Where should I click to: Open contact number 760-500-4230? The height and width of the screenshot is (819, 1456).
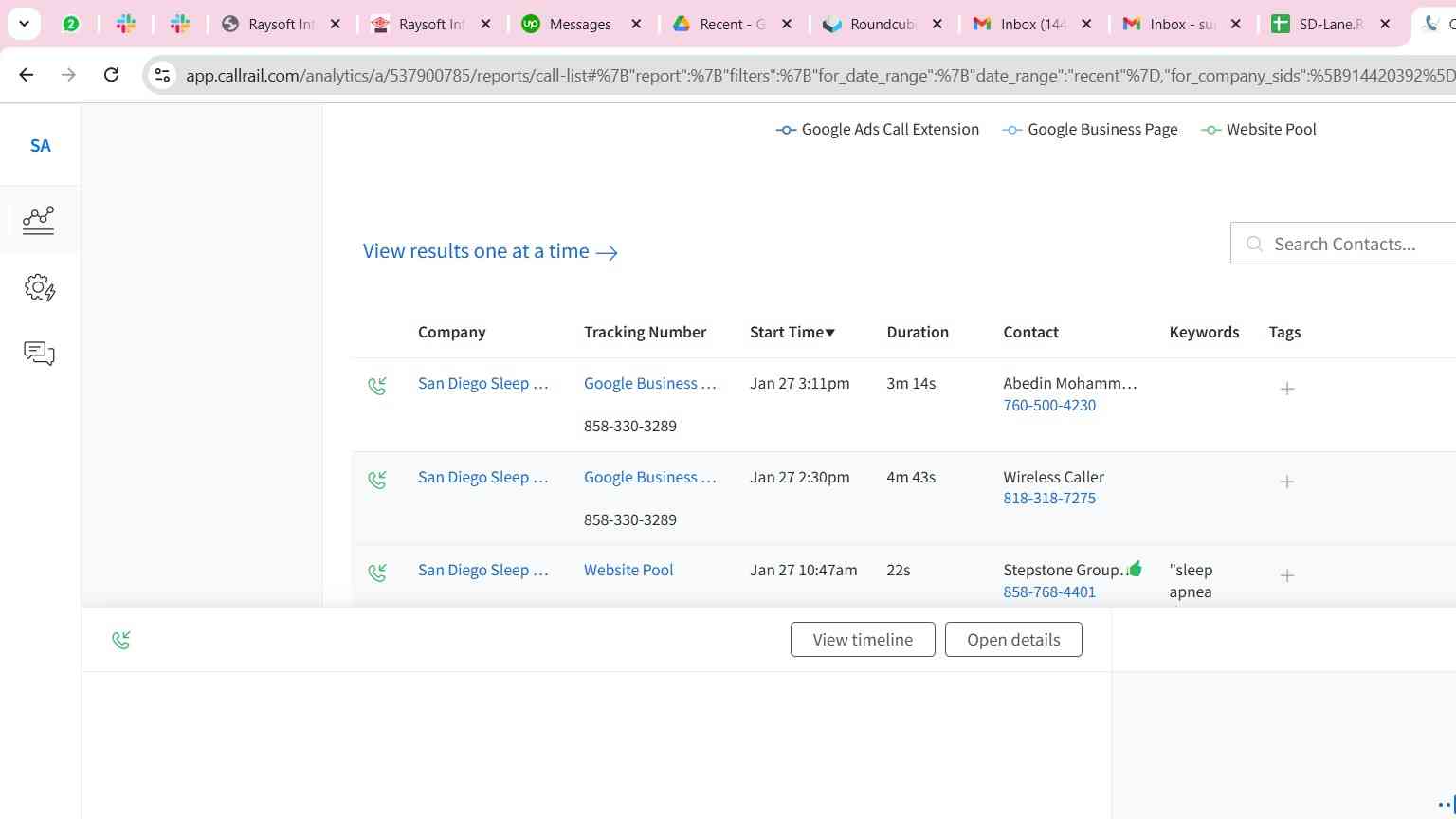[1049, 406]
